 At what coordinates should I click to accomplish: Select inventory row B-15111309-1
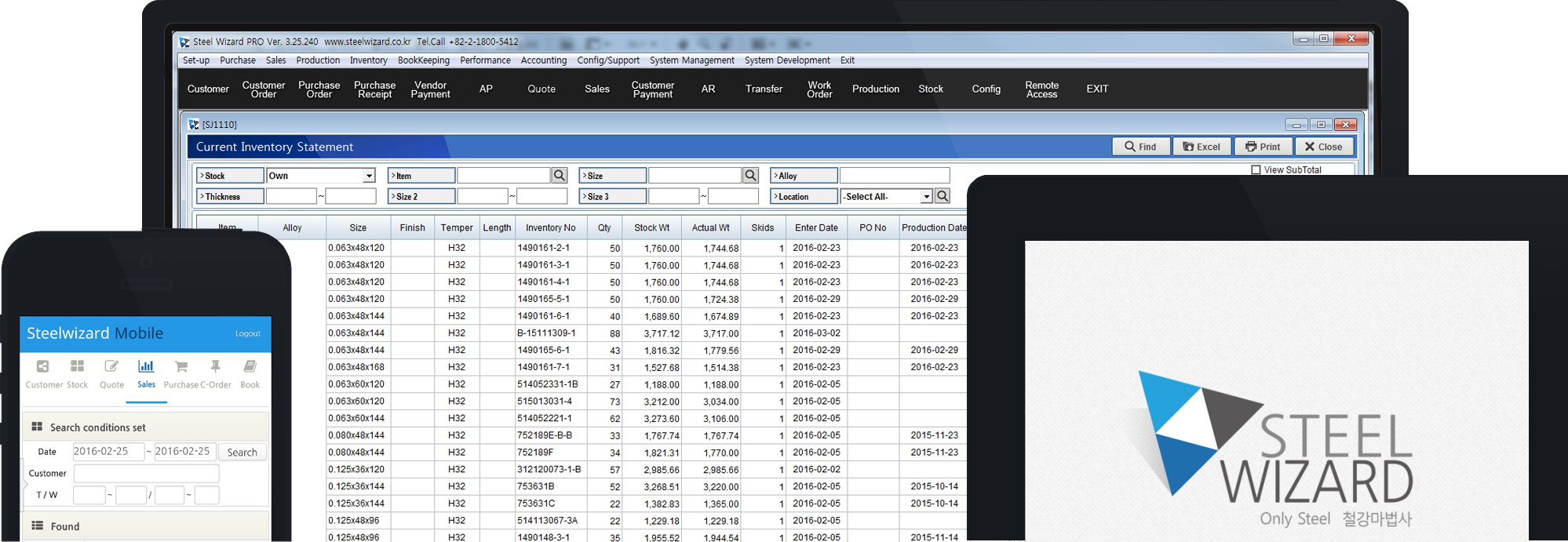click(647, 333)
